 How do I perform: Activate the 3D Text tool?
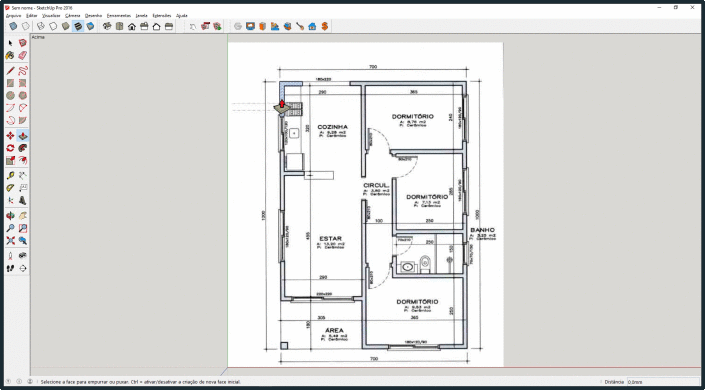(22, 201)
